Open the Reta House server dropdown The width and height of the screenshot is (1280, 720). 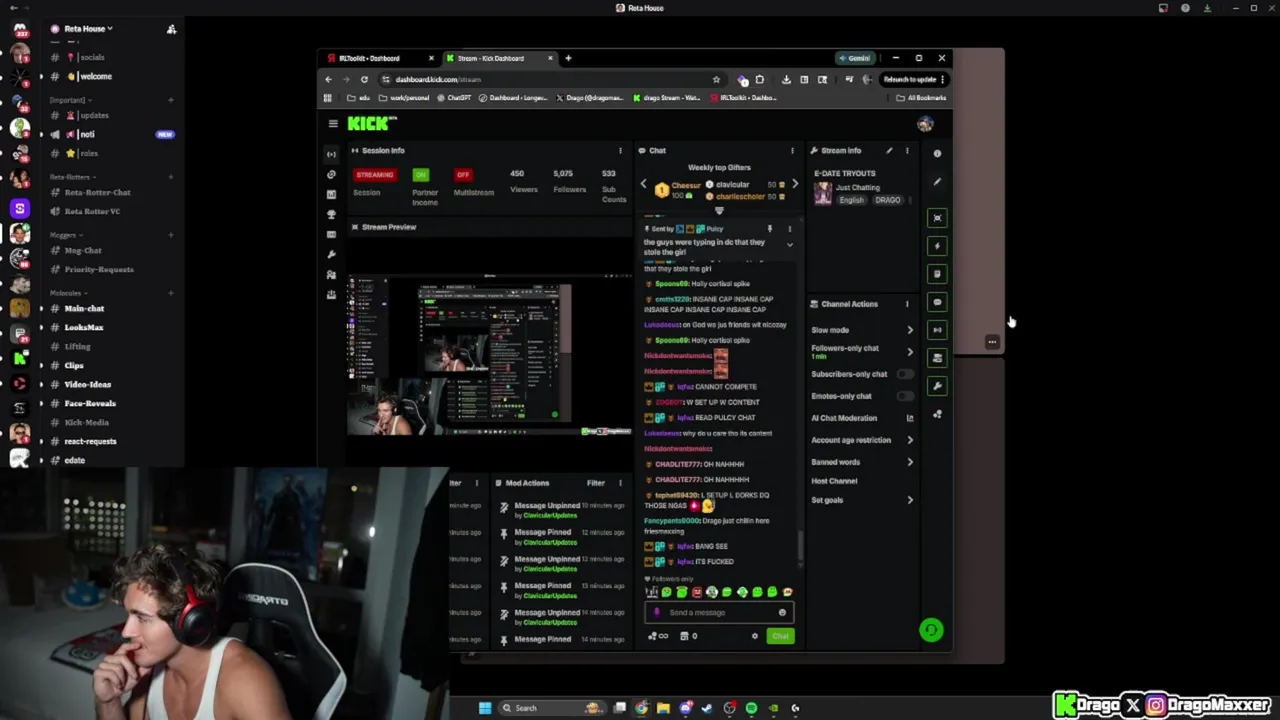(x=88, y=29)
